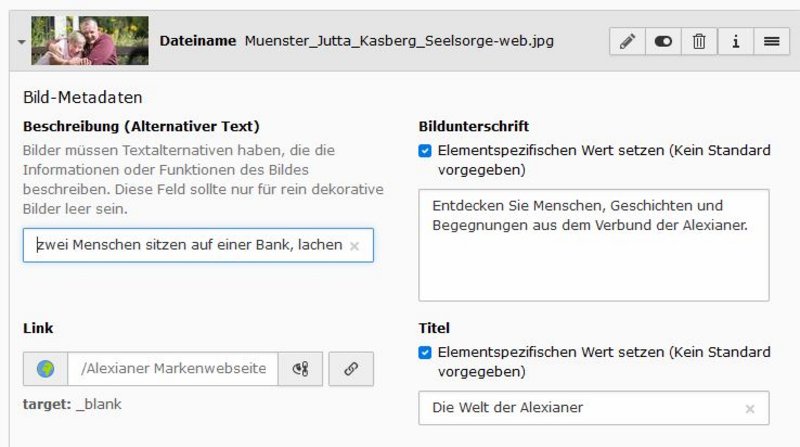This screenshot has height=447, width=800.
Task: Click the pencil icon to edit file metadata
Action: pos(627,42)
